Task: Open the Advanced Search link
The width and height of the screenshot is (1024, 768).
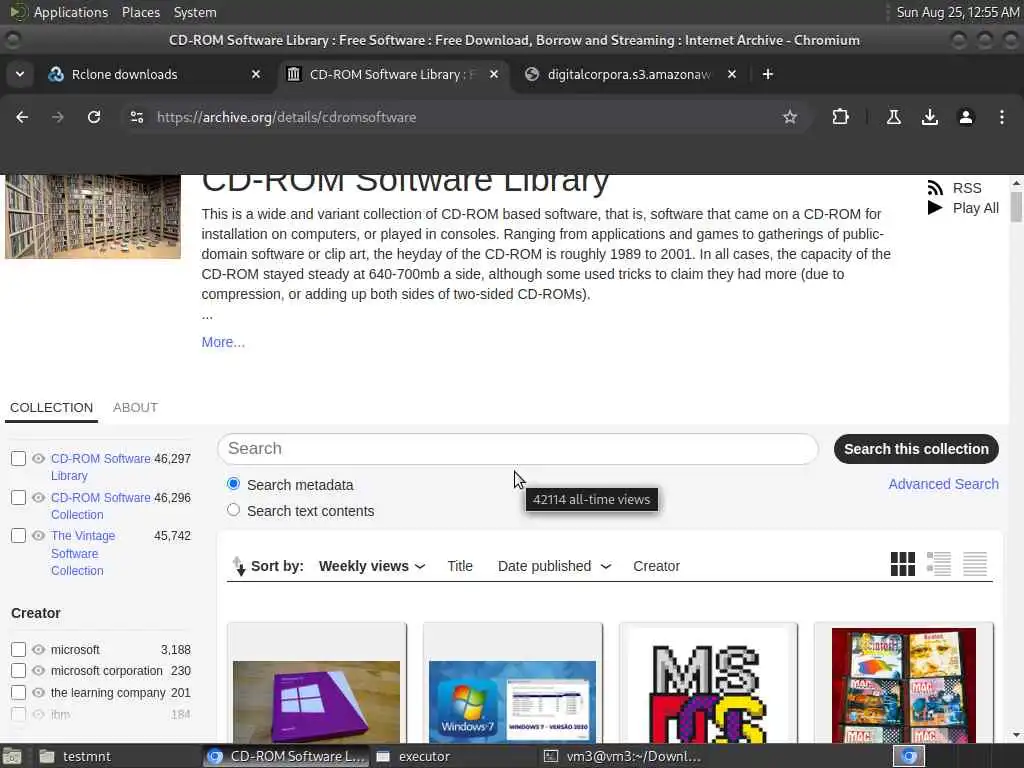Action: tap(943, 484)
